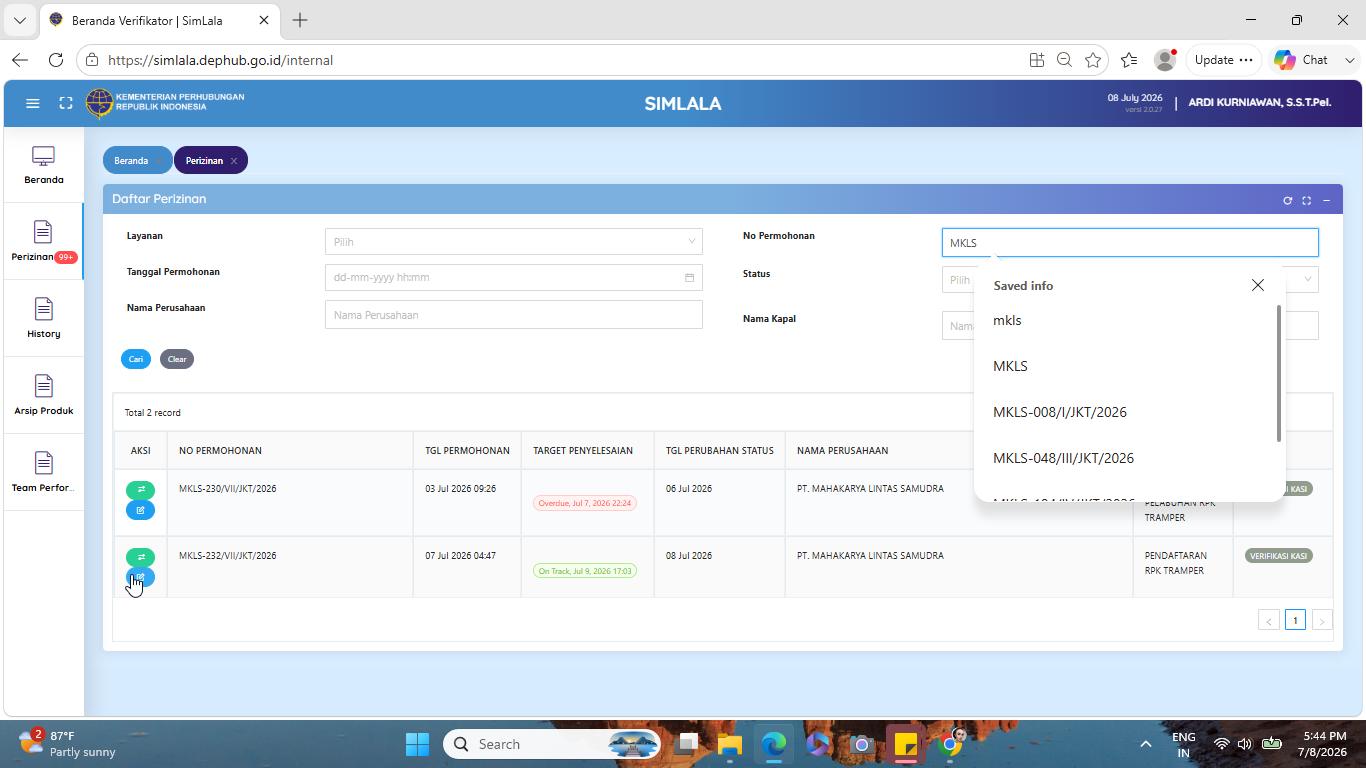Click green transfer icon for MKLS-230/VII/JKT/2026
This screenshot has width=1366, height=768.
(140, 490)
